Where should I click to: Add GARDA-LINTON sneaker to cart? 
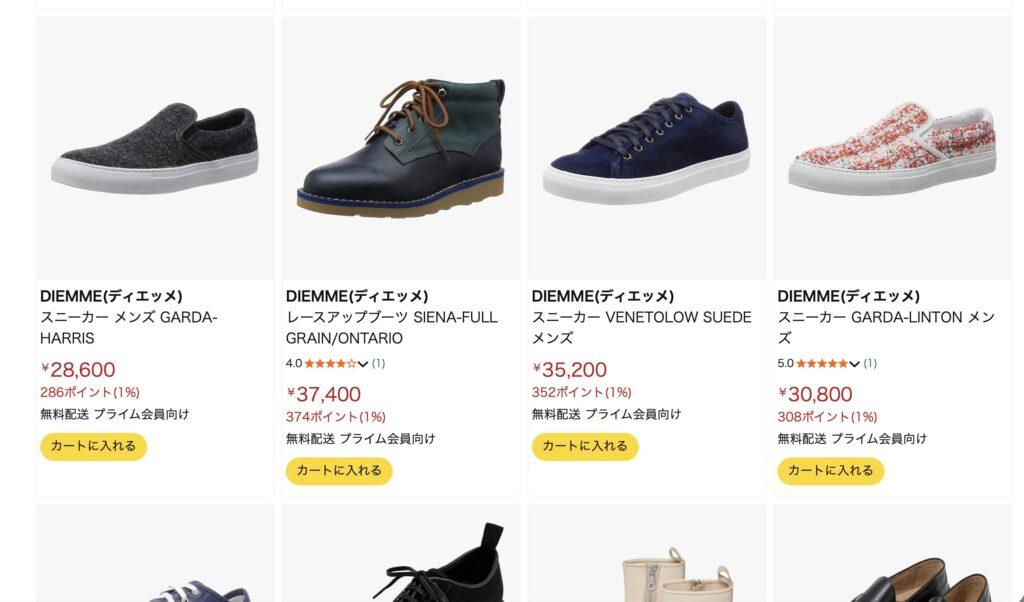831,471
